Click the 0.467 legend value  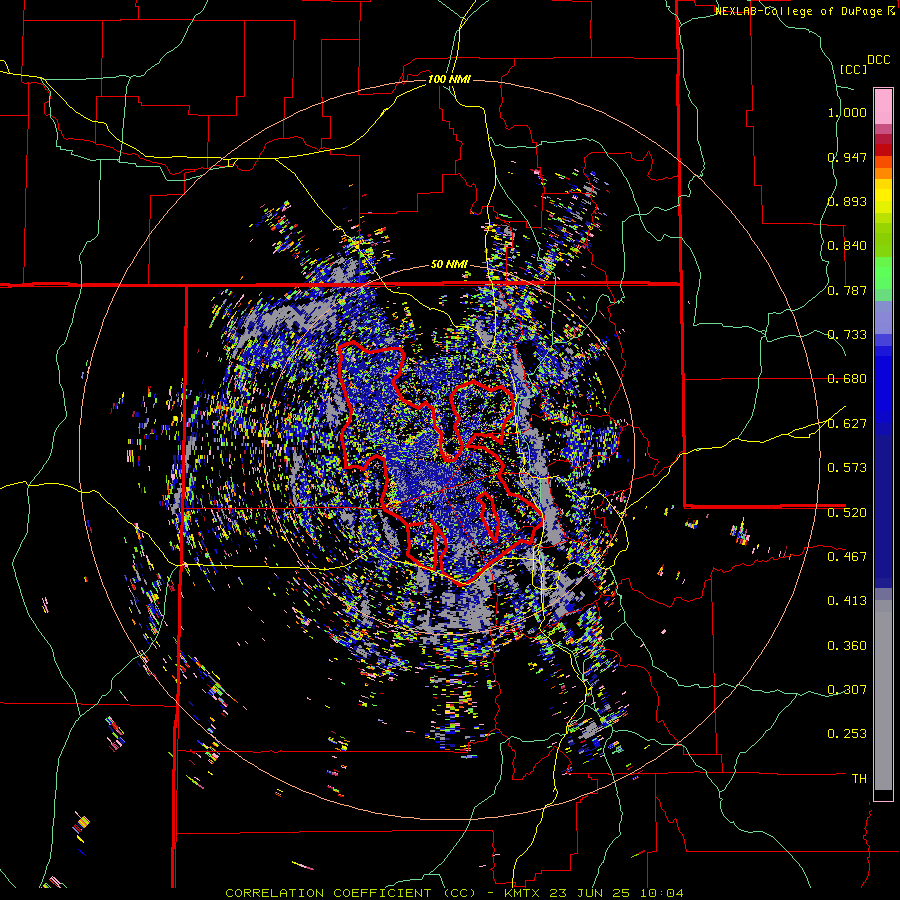pos(847,557)
